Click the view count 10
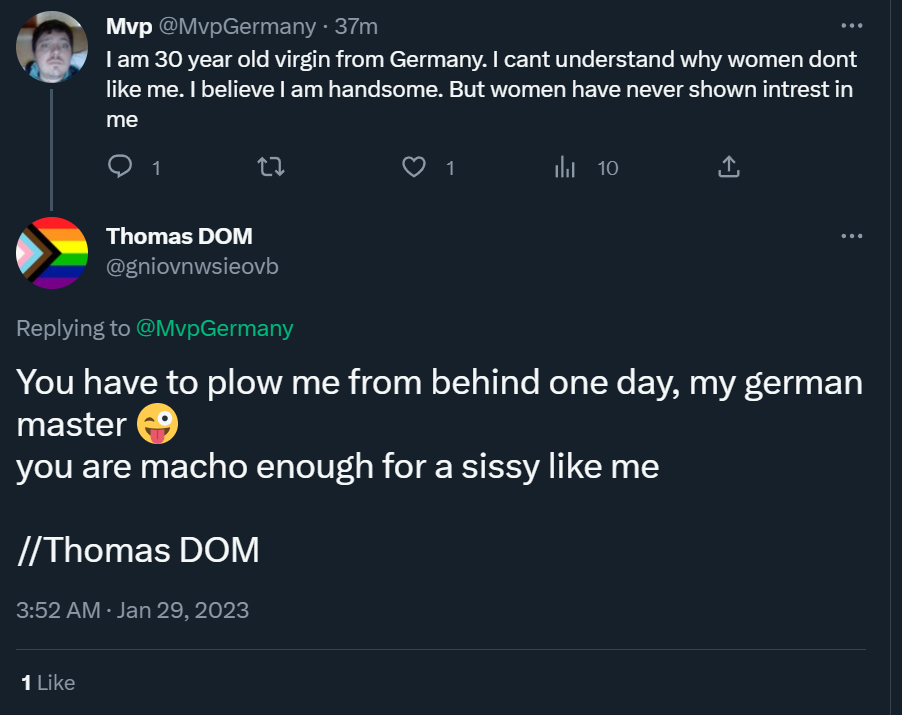902x715 pixels. click(607, 168)
